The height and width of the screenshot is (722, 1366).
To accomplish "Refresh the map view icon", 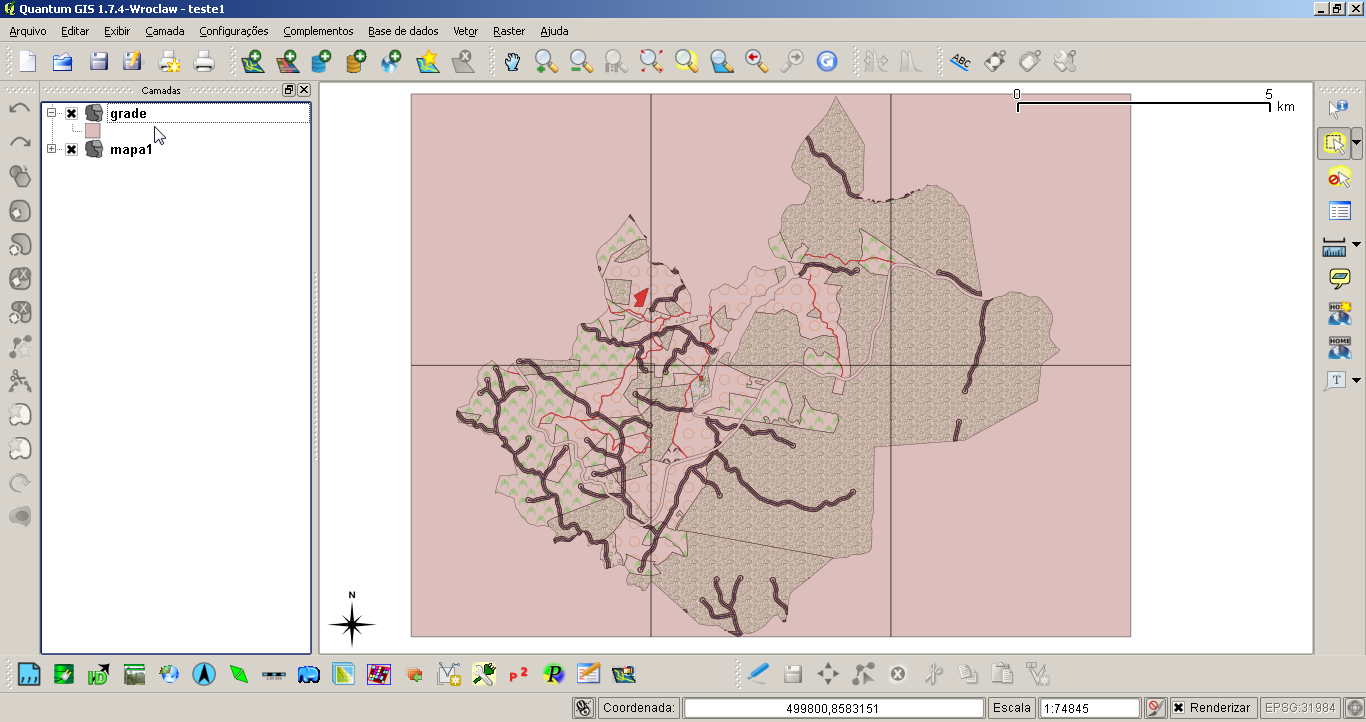I will coord(827,62).
